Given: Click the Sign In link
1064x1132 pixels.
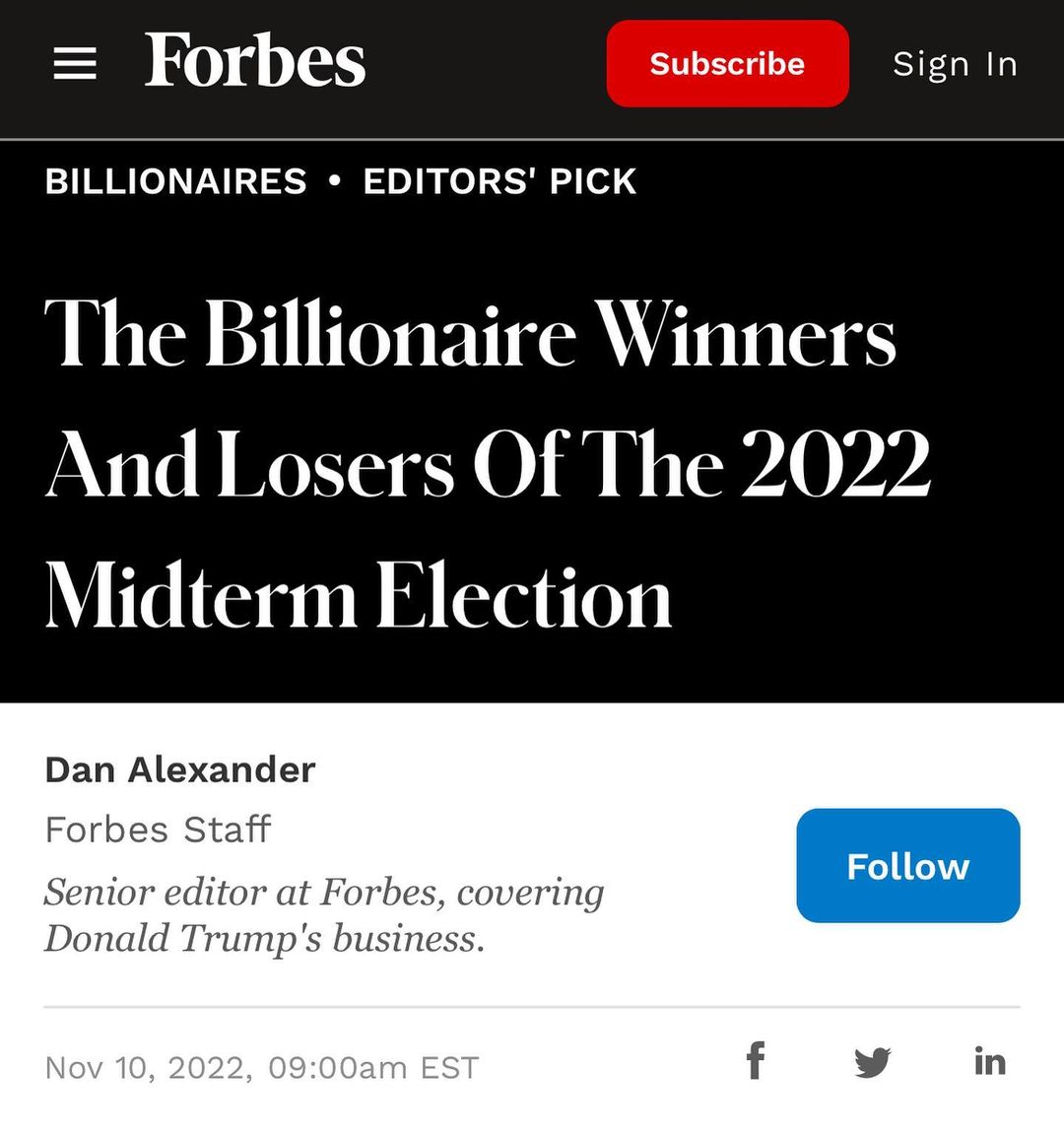Looking at the screenshot, I should tap(954, 64).
